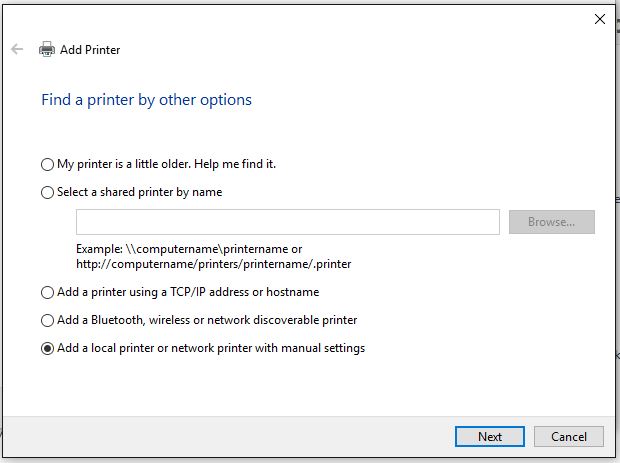Click the 'network printer with manual settings' label text

point(268,348)
